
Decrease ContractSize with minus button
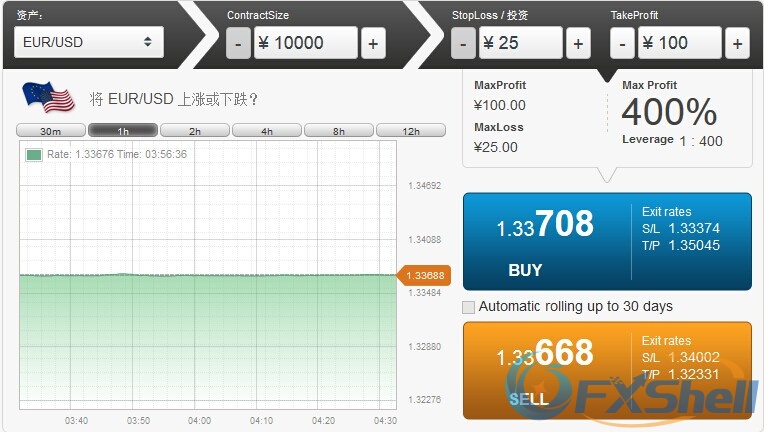[x=239, y=43]
